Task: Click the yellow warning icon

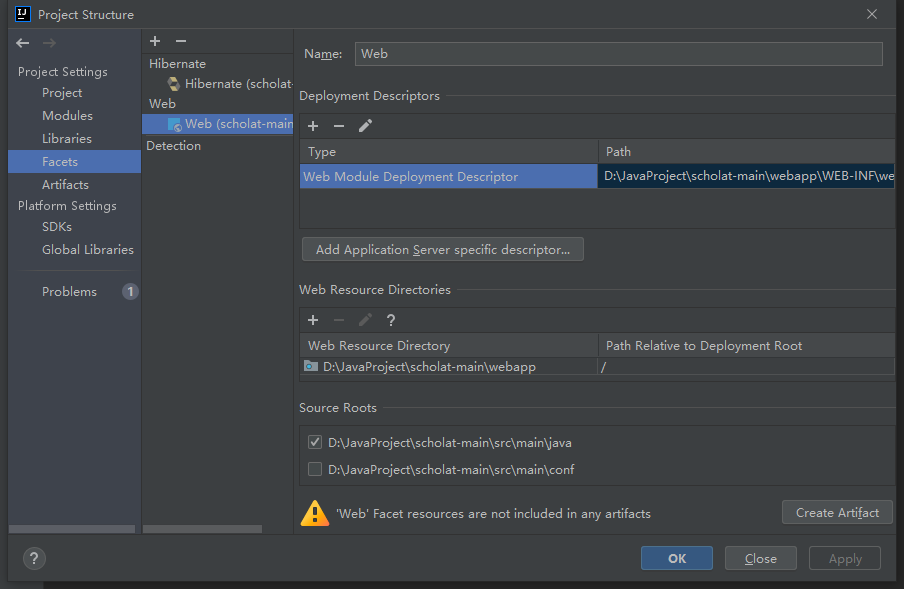Action: 315,513
